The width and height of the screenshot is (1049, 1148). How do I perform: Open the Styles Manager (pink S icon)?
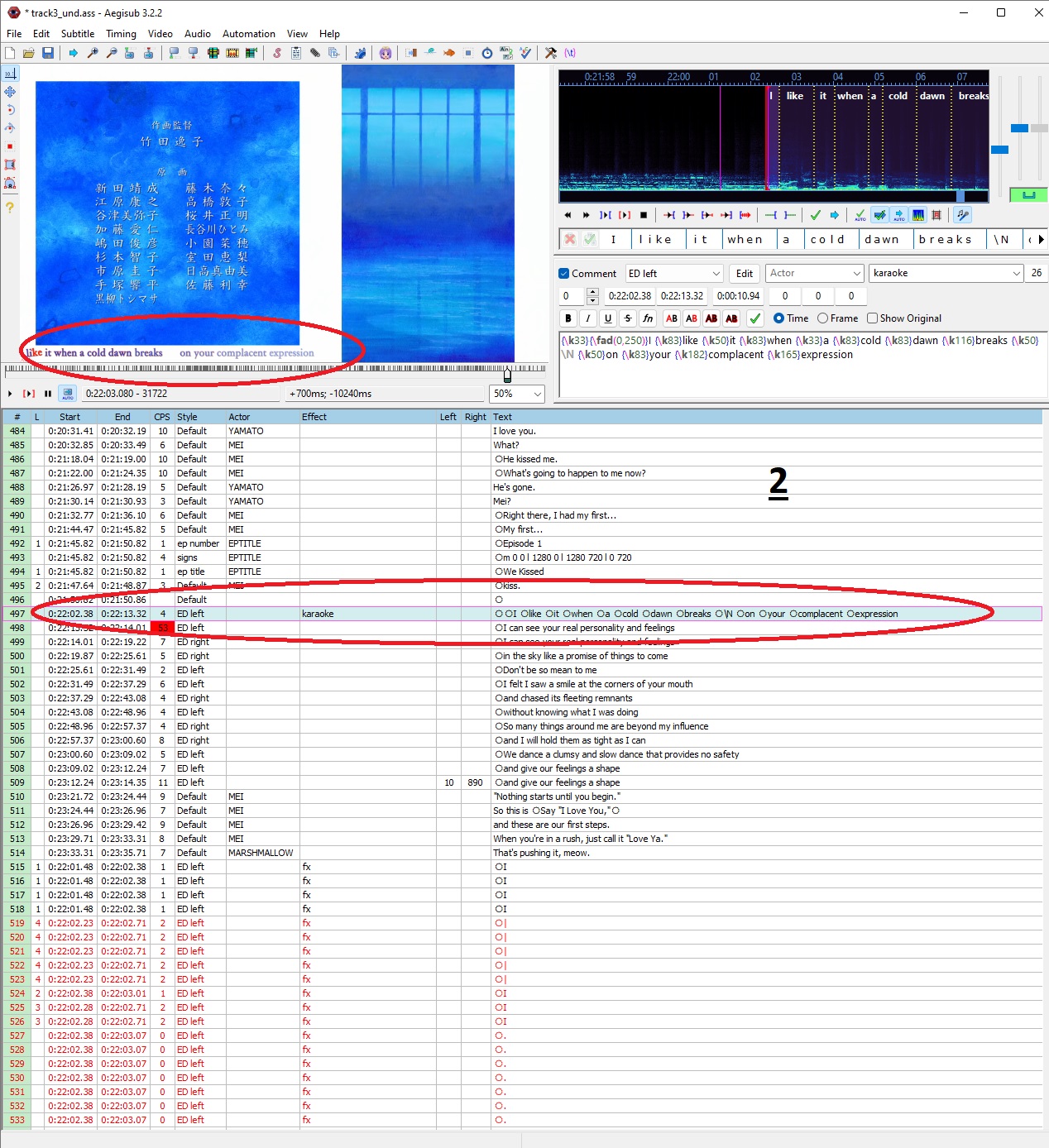point(277,53)
